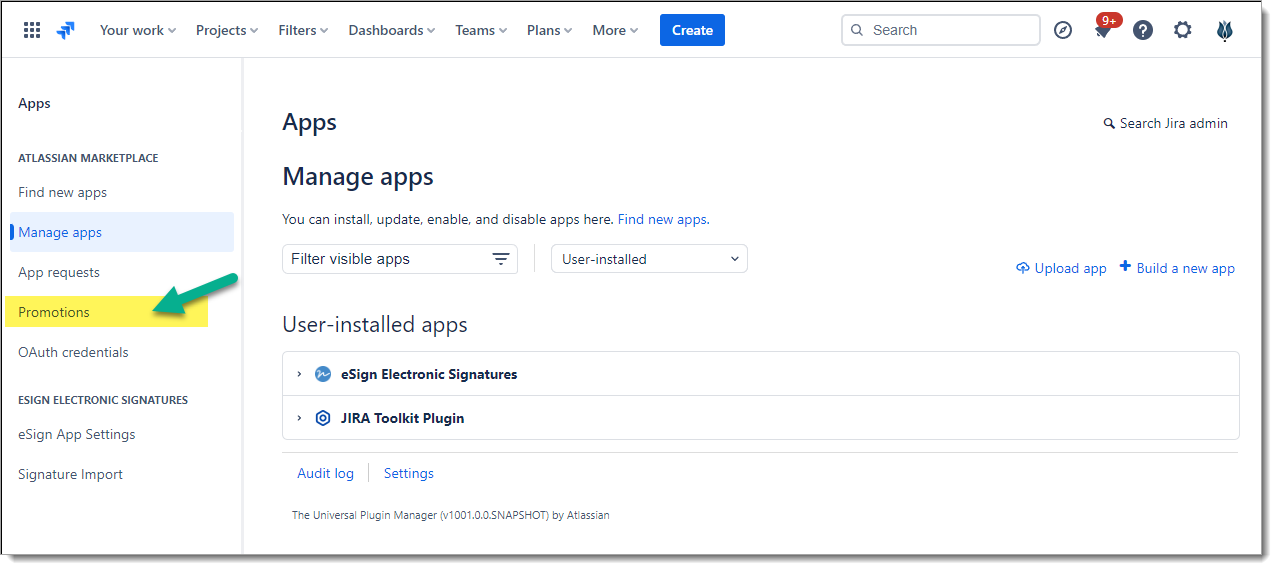Expand the JIRA Toolkit Plugin row
The width and height of the screenshot is (1277, 570).
point(299,418)
